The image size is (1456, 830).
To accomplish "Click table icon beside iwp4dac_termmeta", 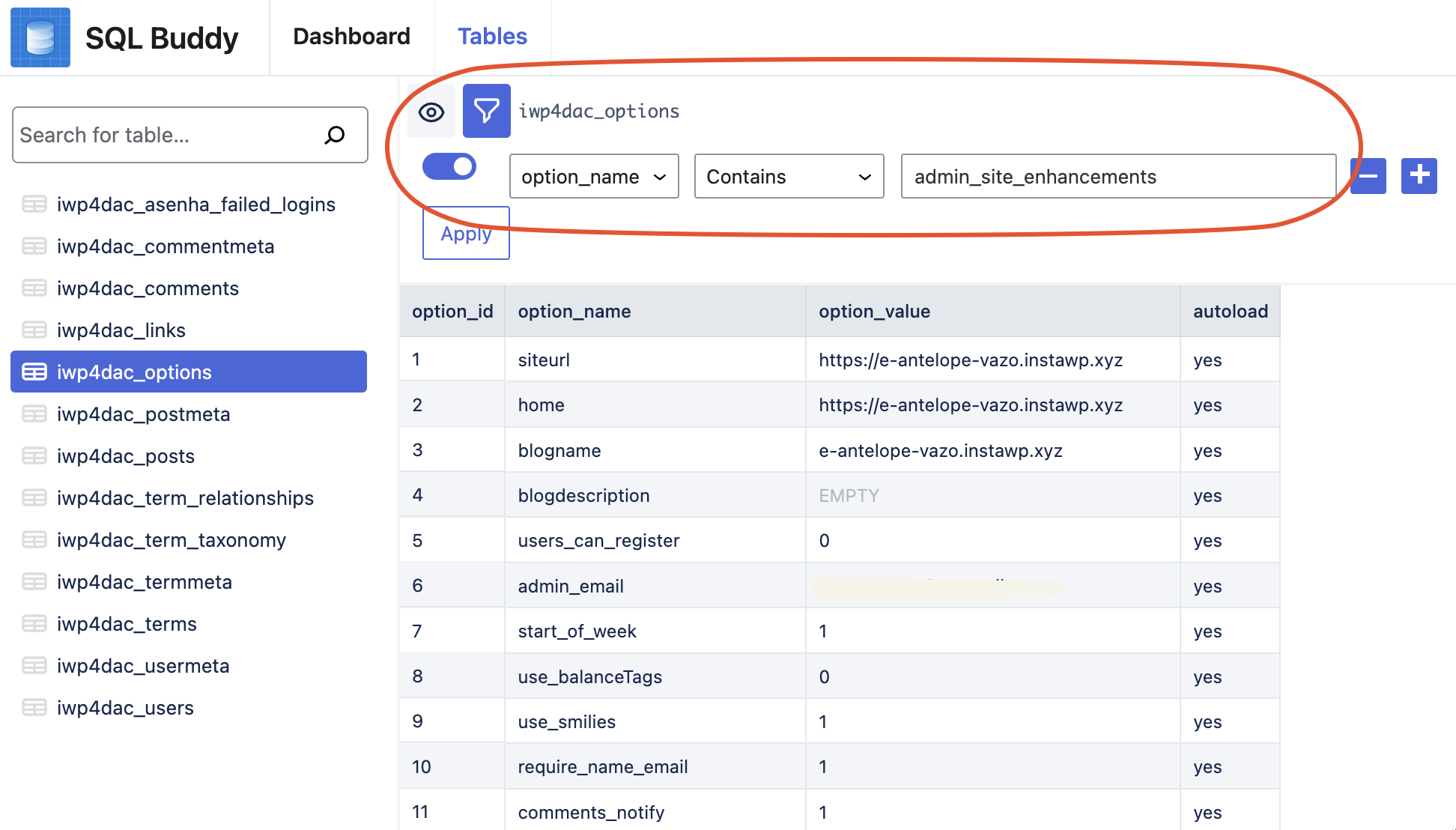I will click(34, 581).
